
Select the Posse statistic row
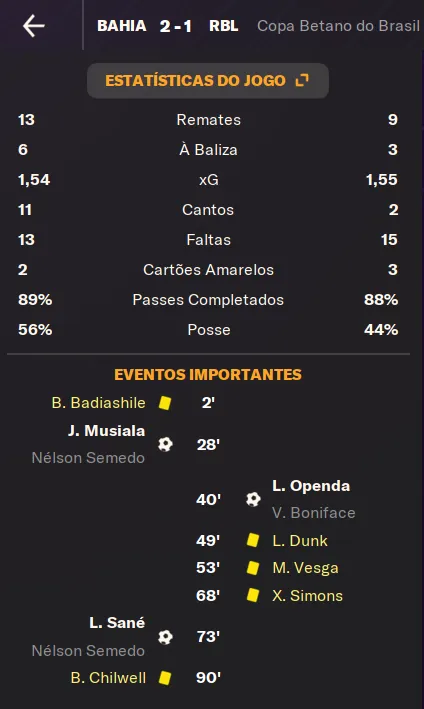(x=208, y=330)
